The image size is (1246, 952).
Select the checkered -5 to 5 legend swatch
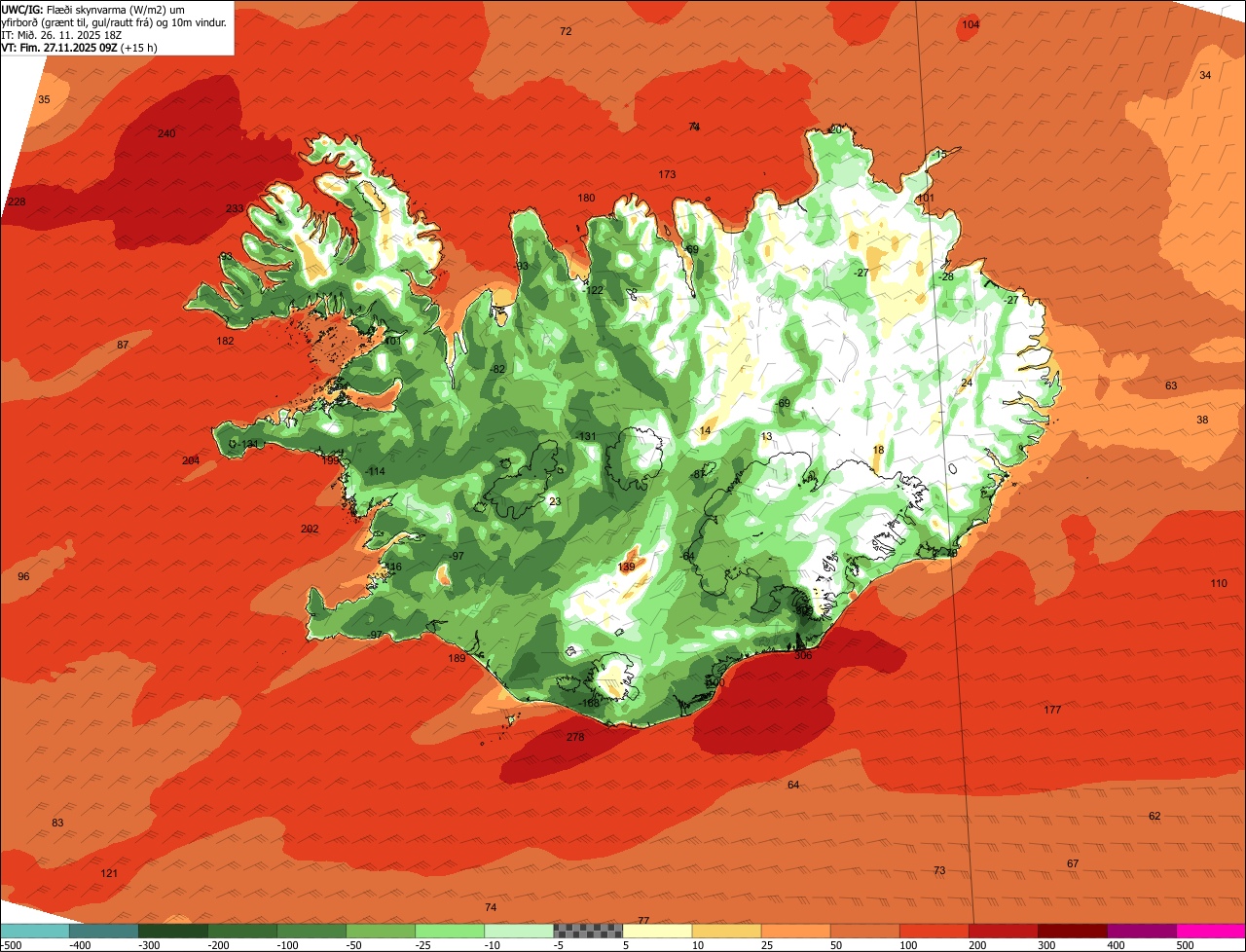pyautogui.click(x=588, y=931)
